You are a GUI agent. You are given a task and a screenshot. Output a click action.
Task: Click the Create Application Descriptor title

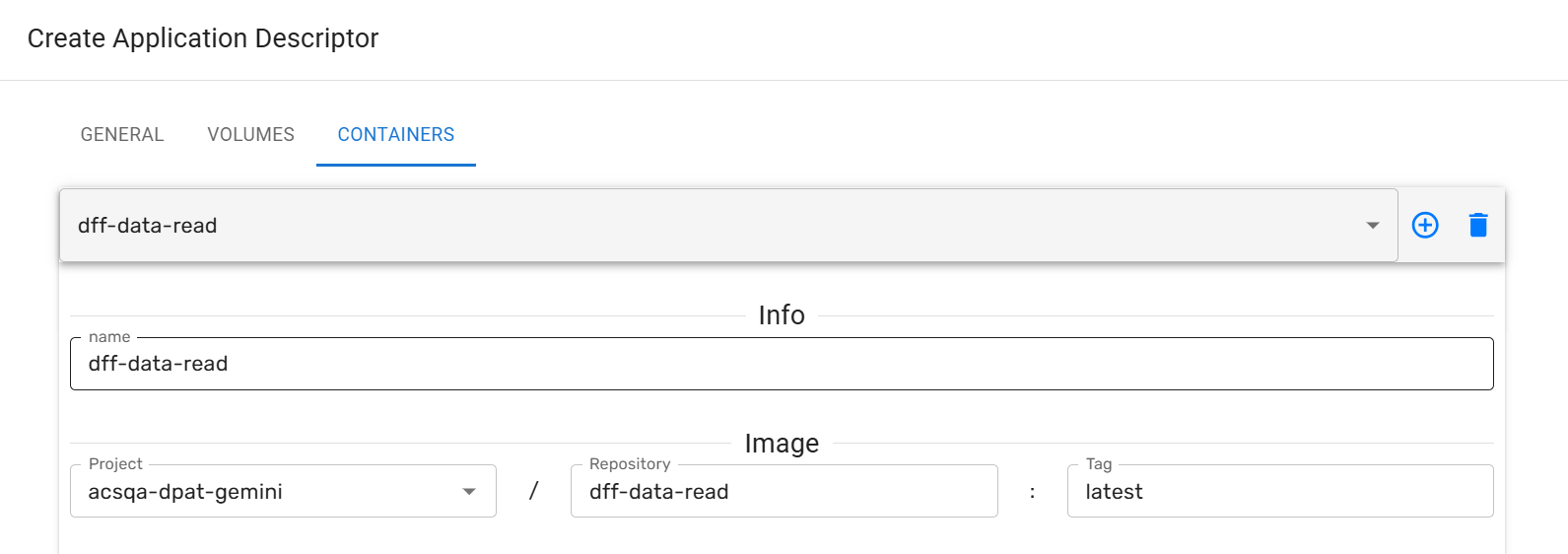(203, 38)
